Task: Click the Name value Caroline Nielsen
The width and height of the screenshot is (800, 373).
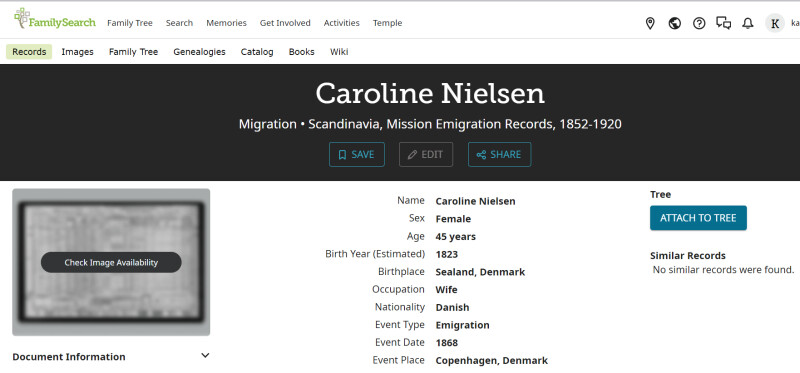Action: click(475, 201)
